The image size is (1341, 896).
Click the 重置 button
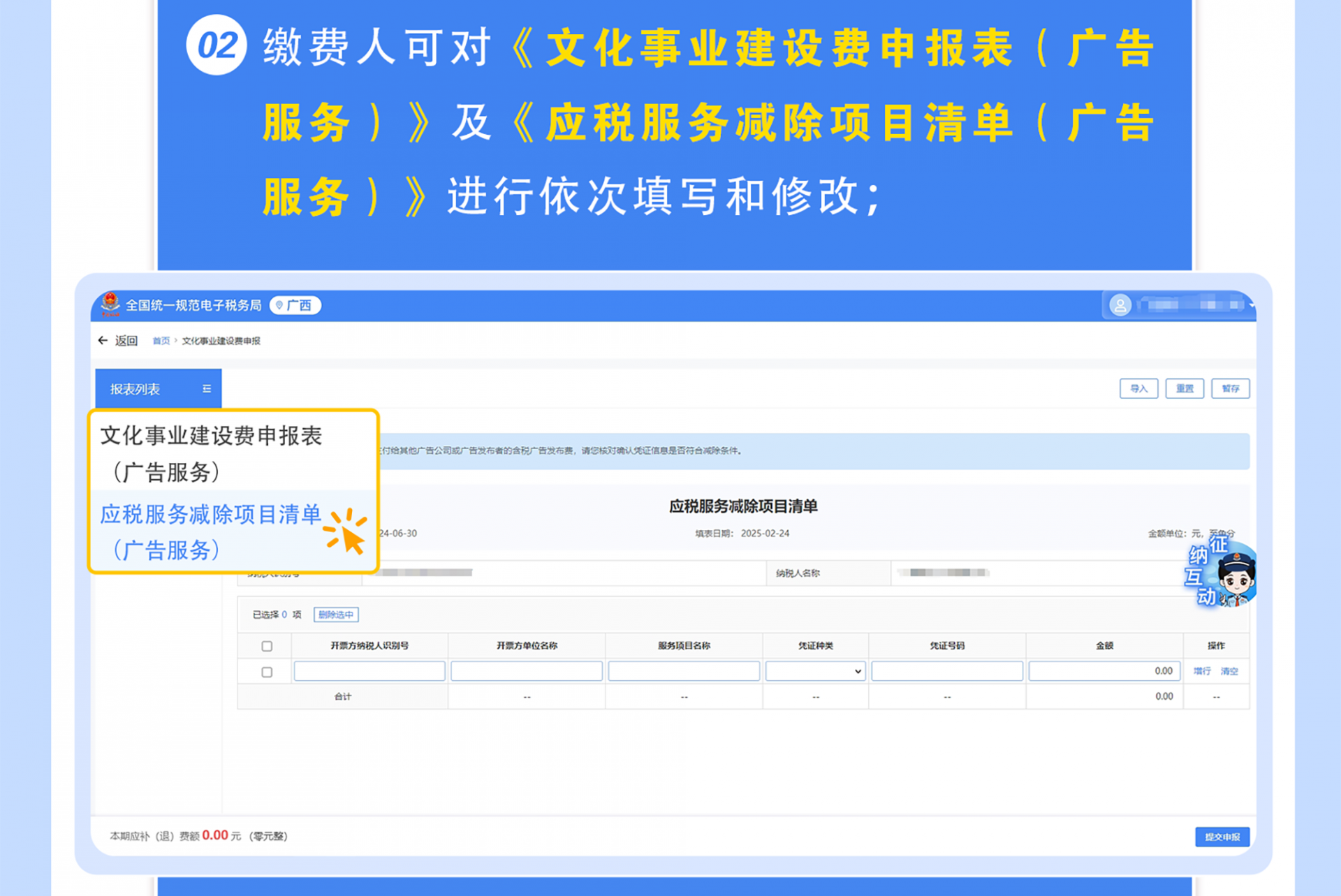click(1185, 388)
